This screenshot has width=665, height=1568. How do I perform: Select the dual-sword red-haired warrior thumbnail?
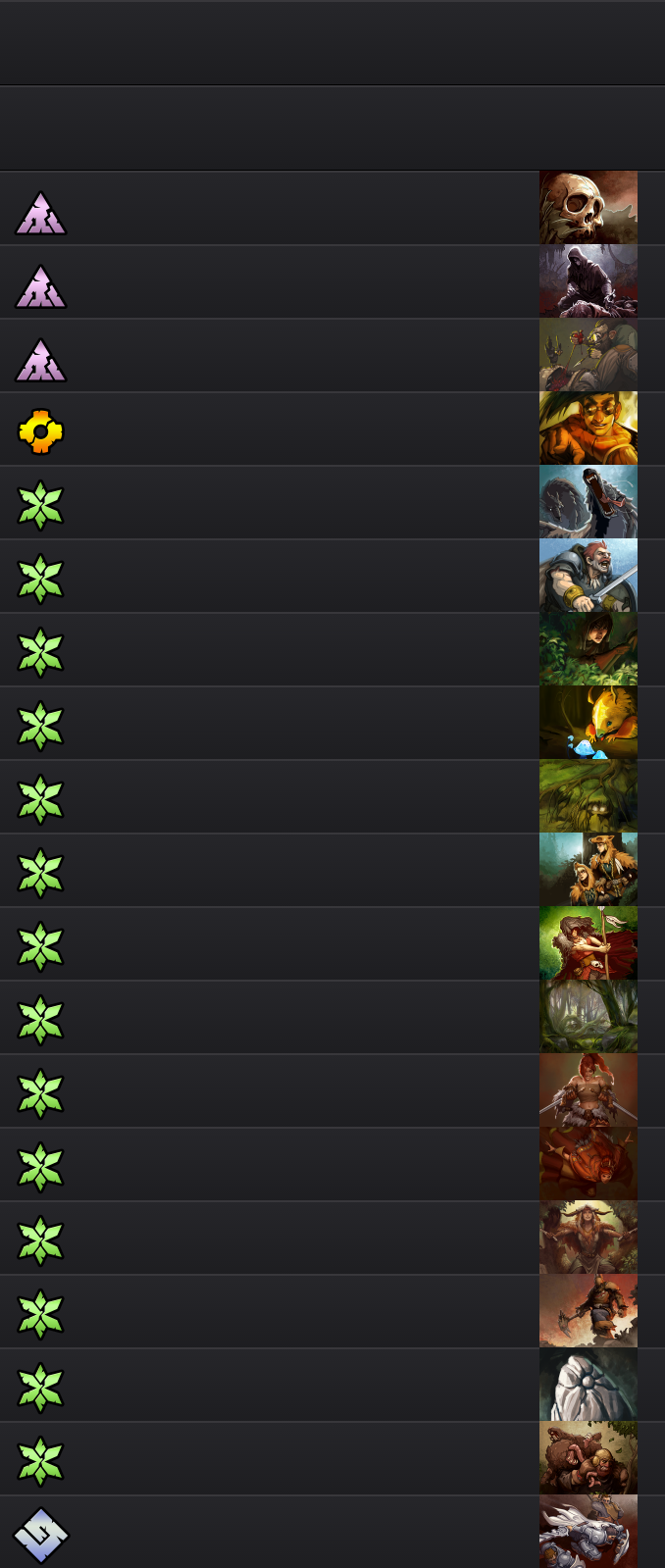click(x=588, y=1090)
